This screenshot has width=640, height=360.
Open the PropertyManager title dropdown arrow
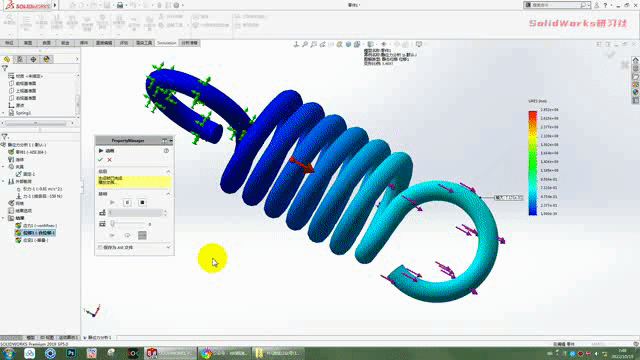click(171, 141)
